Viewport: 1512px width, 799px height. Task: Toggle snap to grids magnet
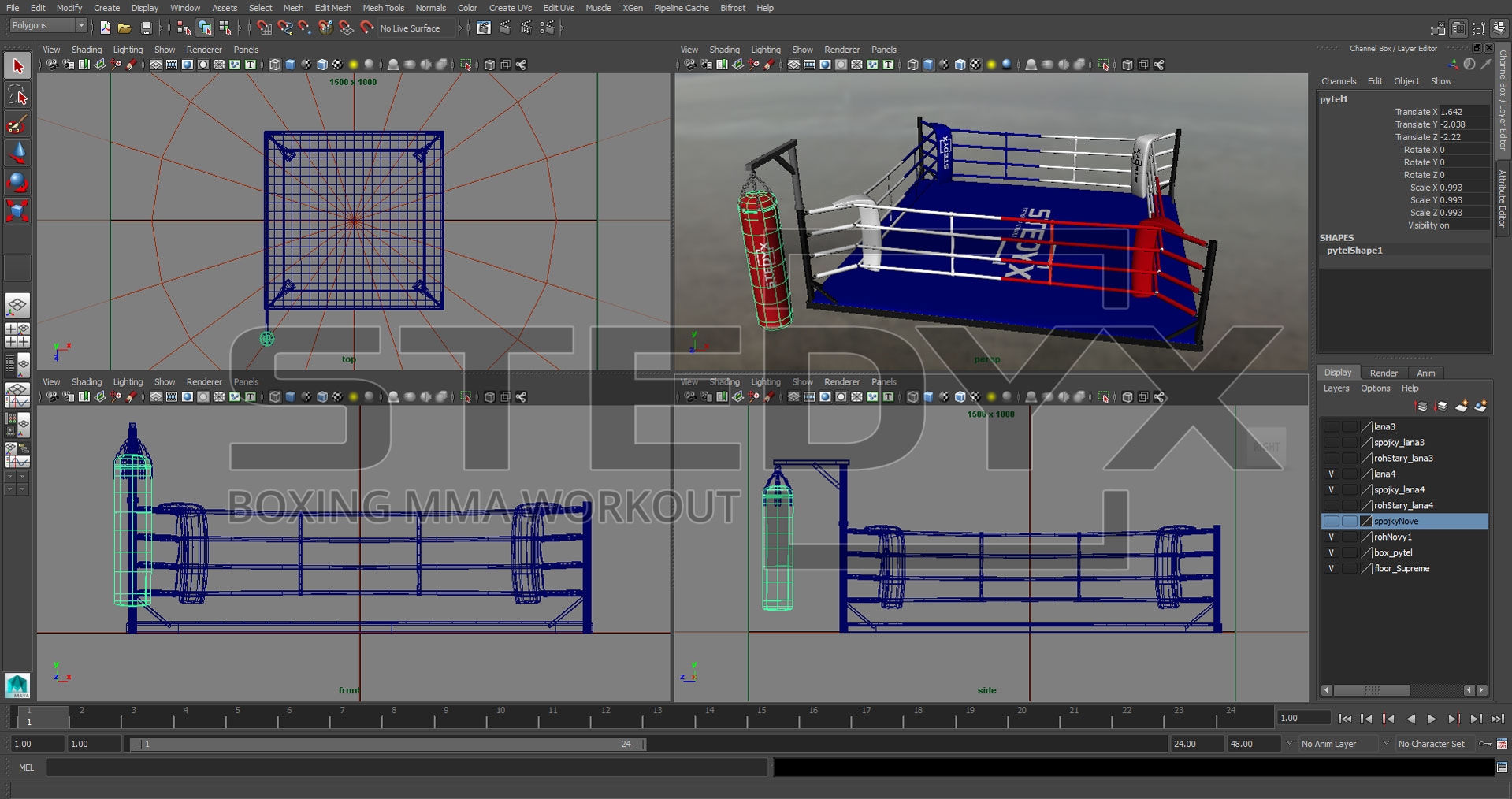coord(264,28)
